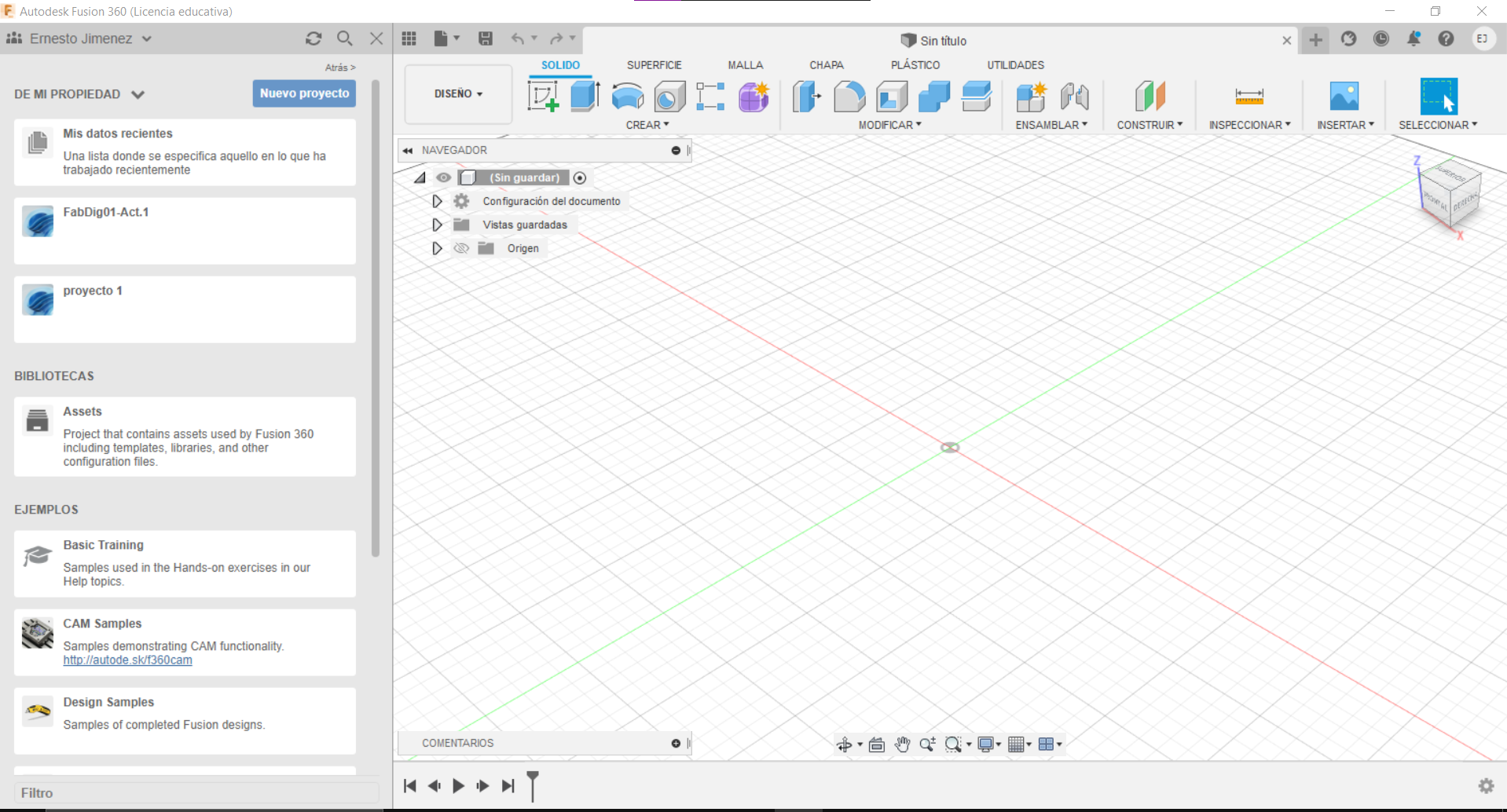This screenshot has width=1507, height=812.
Task: Open the proyecto 1 project
Action: click(185, 309)
